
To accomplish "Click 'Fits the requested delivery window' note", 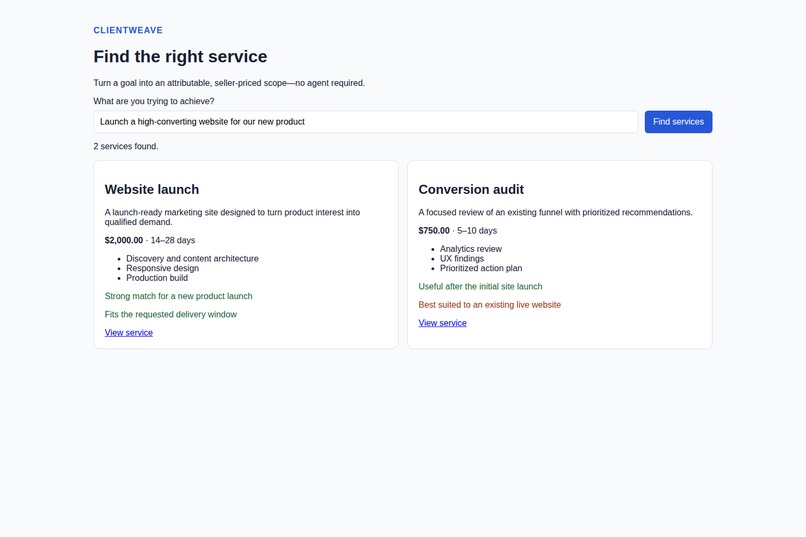I will (x=171, y=314).
